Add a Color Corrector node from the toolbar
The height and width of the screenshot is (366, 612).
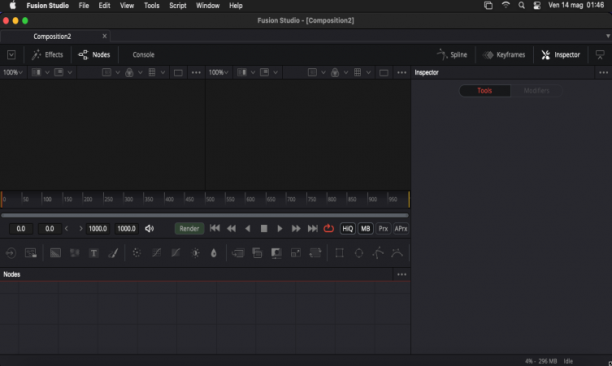click(x=137, y=253)
